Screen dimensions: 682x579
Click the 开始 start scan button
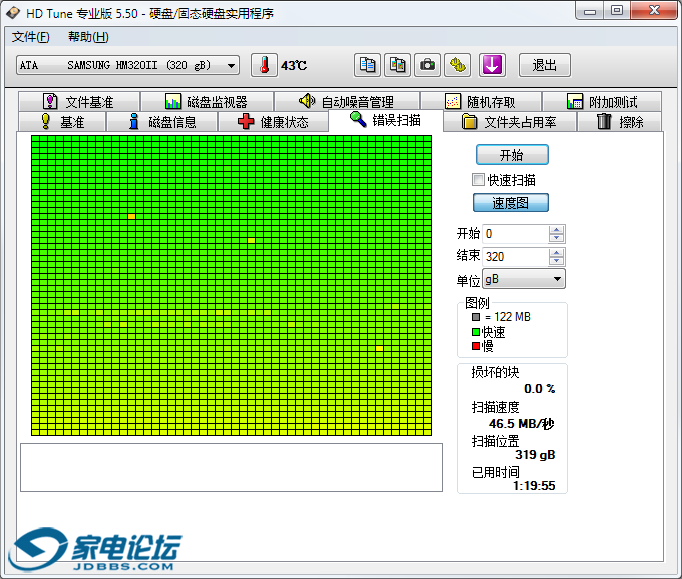pyautogui.click(x=512, y=155)
